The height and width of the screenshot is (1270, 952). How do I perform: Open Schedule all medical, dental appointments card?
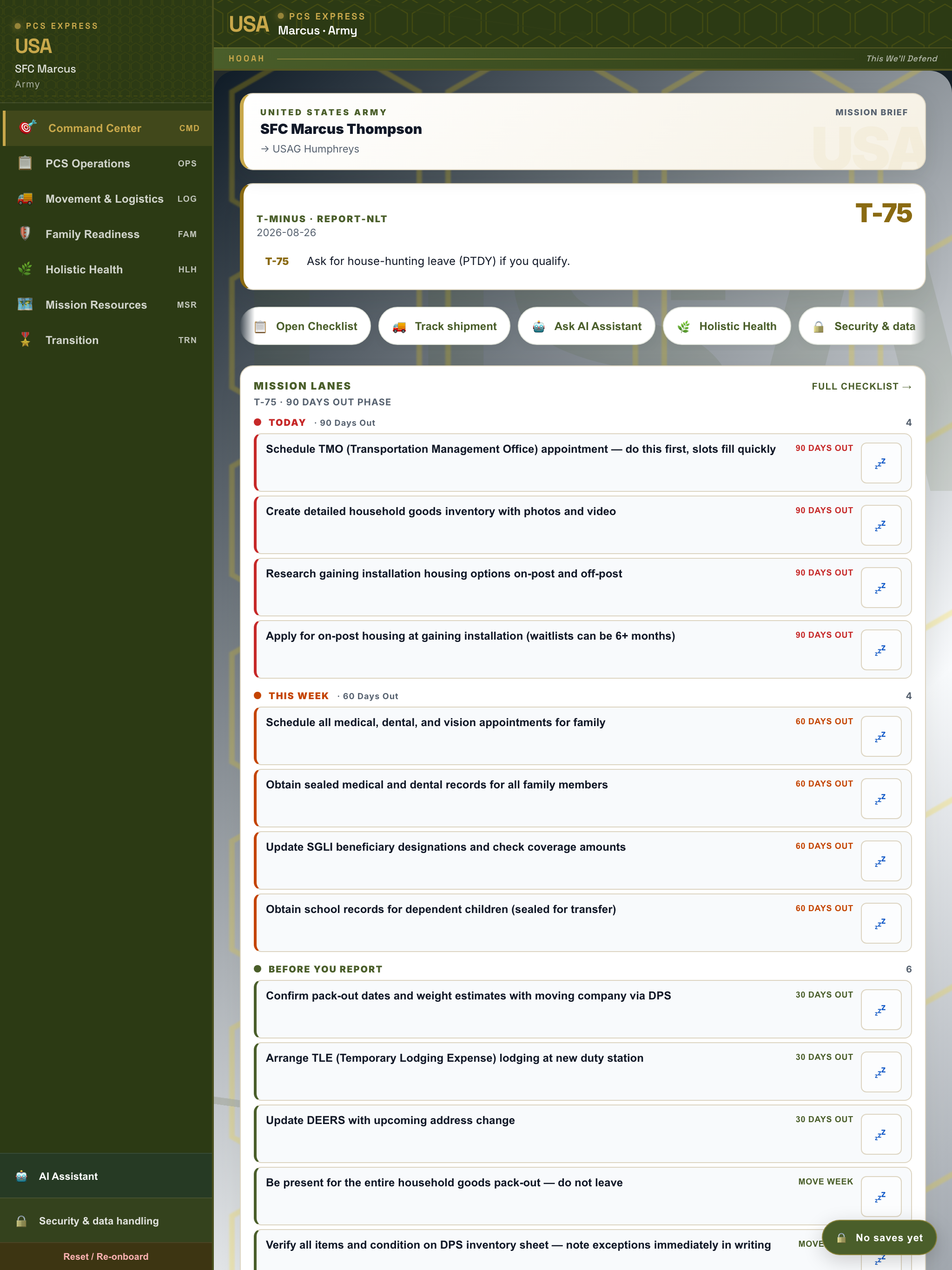(x=582, y=737)
